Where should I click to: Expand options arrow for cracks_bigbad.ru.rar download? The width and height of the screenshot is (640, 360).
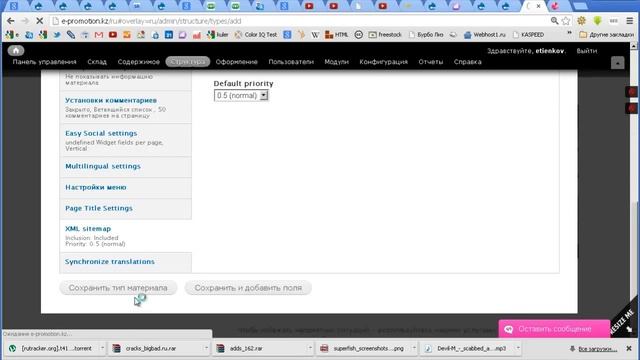[206, 349]
